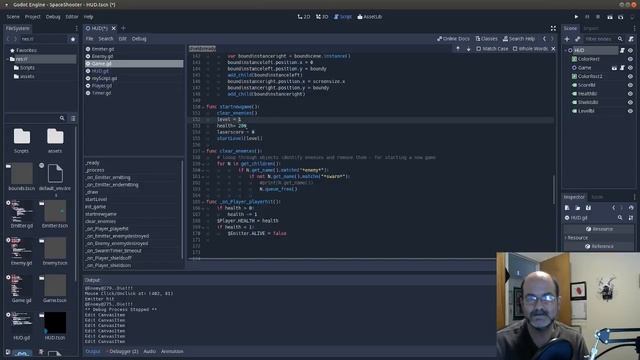The image size is (640, 360).
Task: Open the top Debug menu
Action: [x=53, y=17]
